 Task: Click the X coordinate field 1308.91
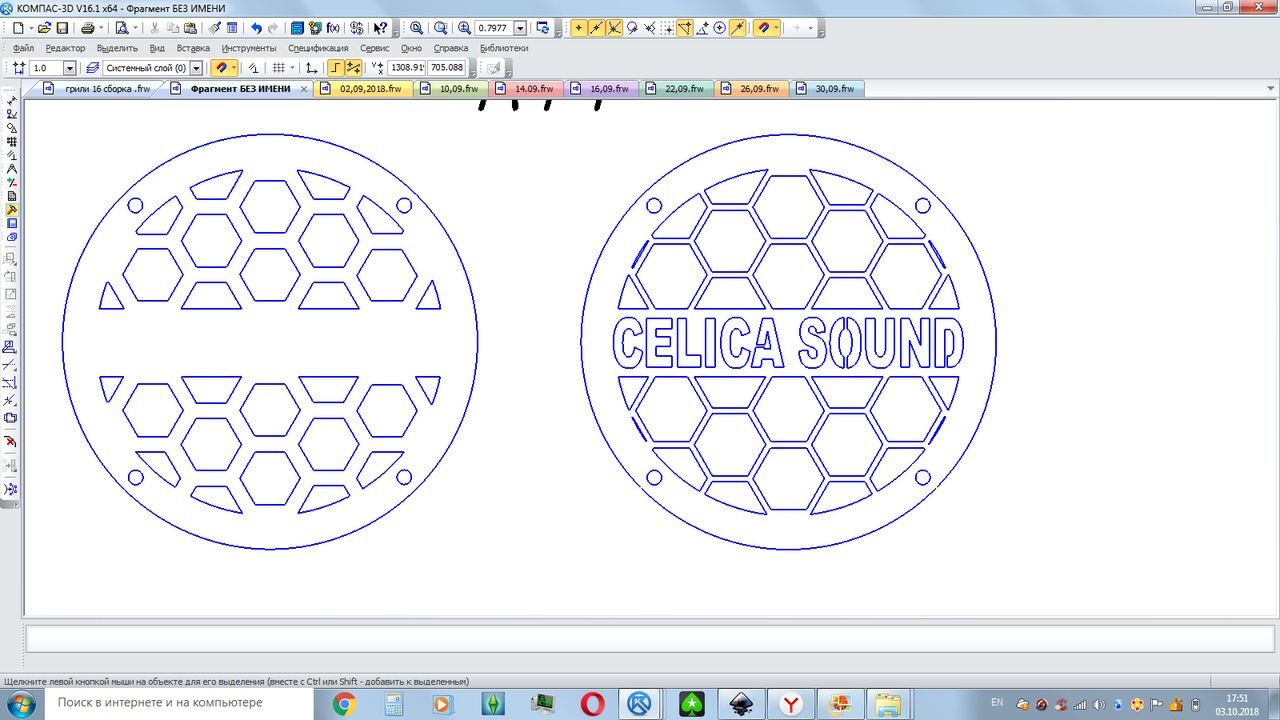[407, 68]
